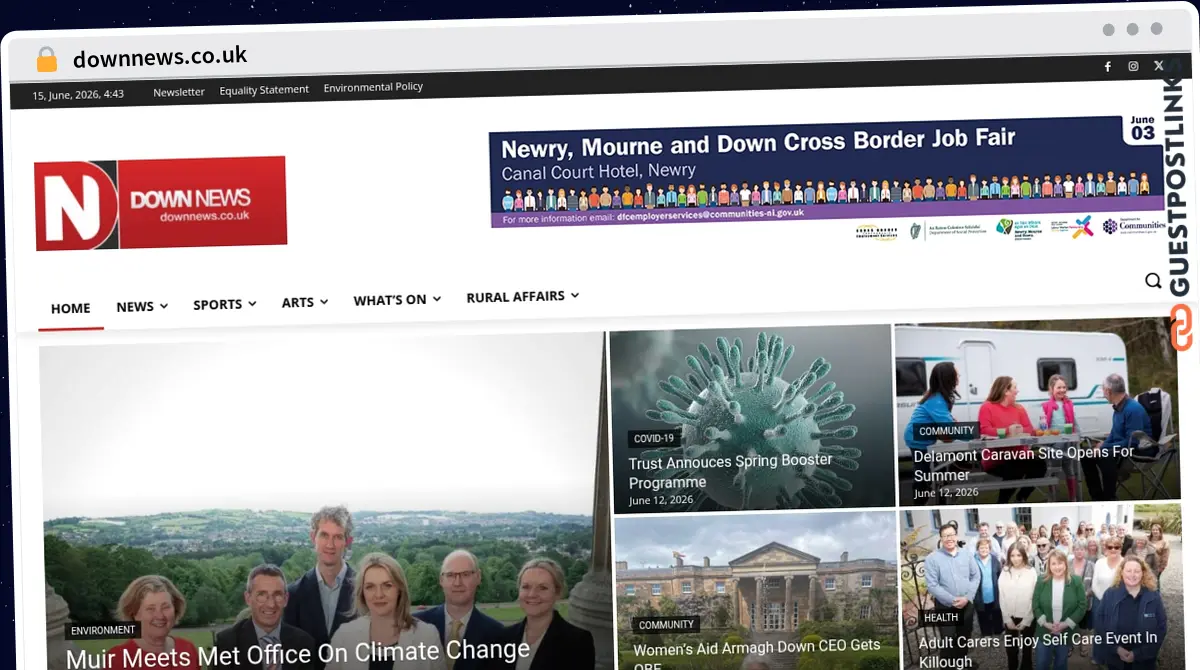Click the Community tag on Women's Aid story
1200x670 pixels.
click(666, 625)
